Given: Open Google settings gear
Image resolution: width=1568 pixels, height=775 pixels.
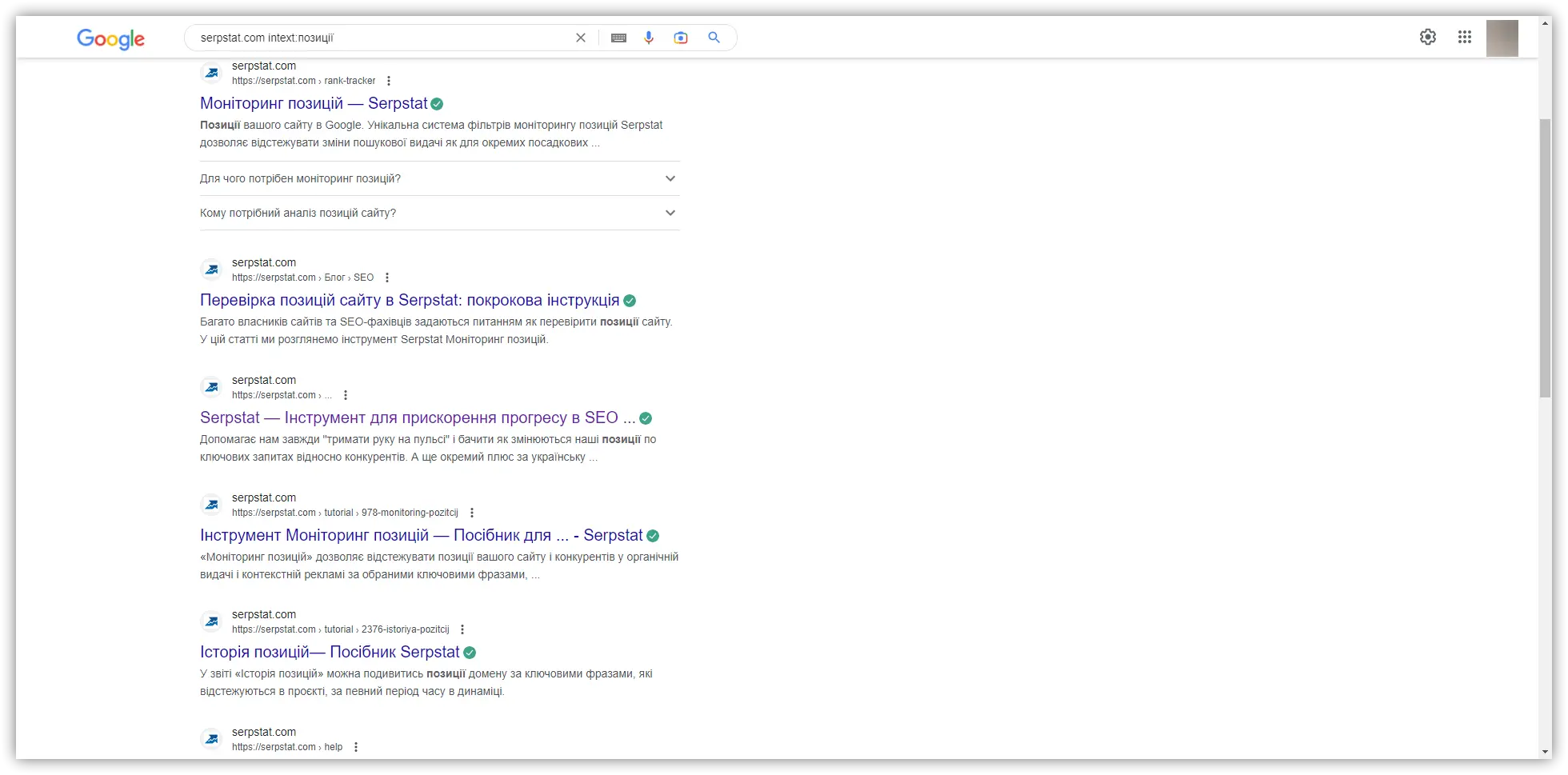Looking at the screenshot, I should point(1428,37).
